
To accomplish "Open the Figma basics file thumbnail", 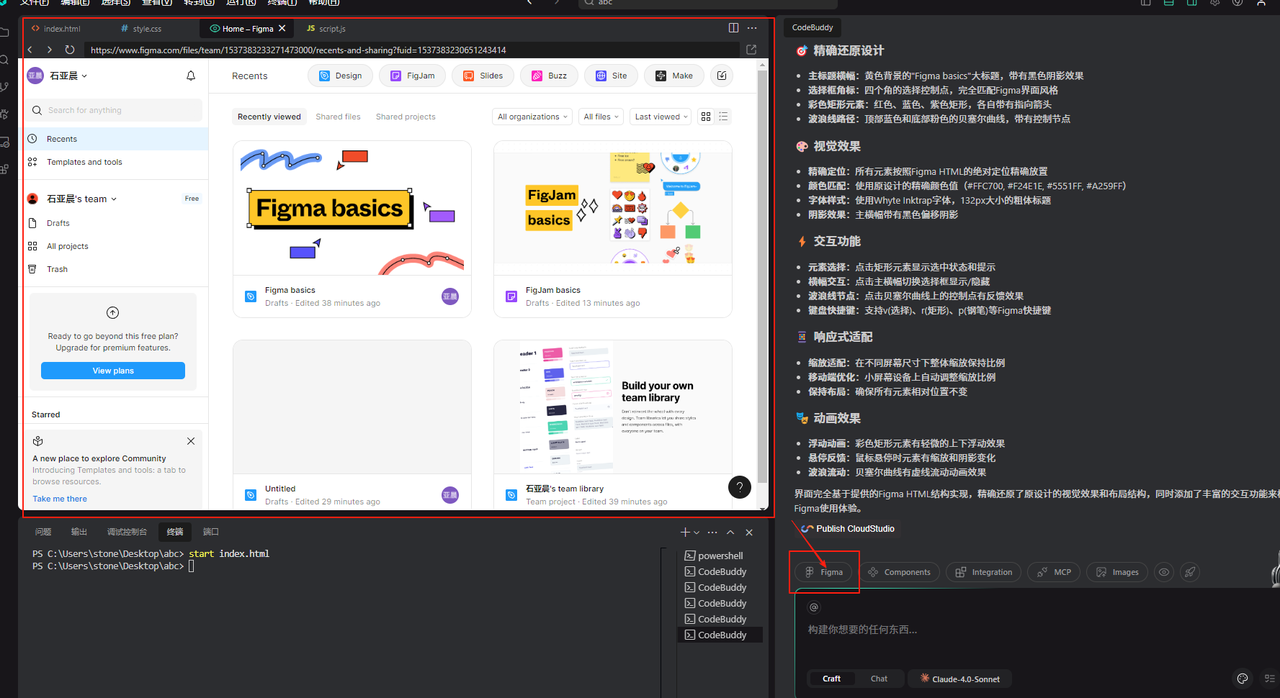I will click(x=352, y=208).
